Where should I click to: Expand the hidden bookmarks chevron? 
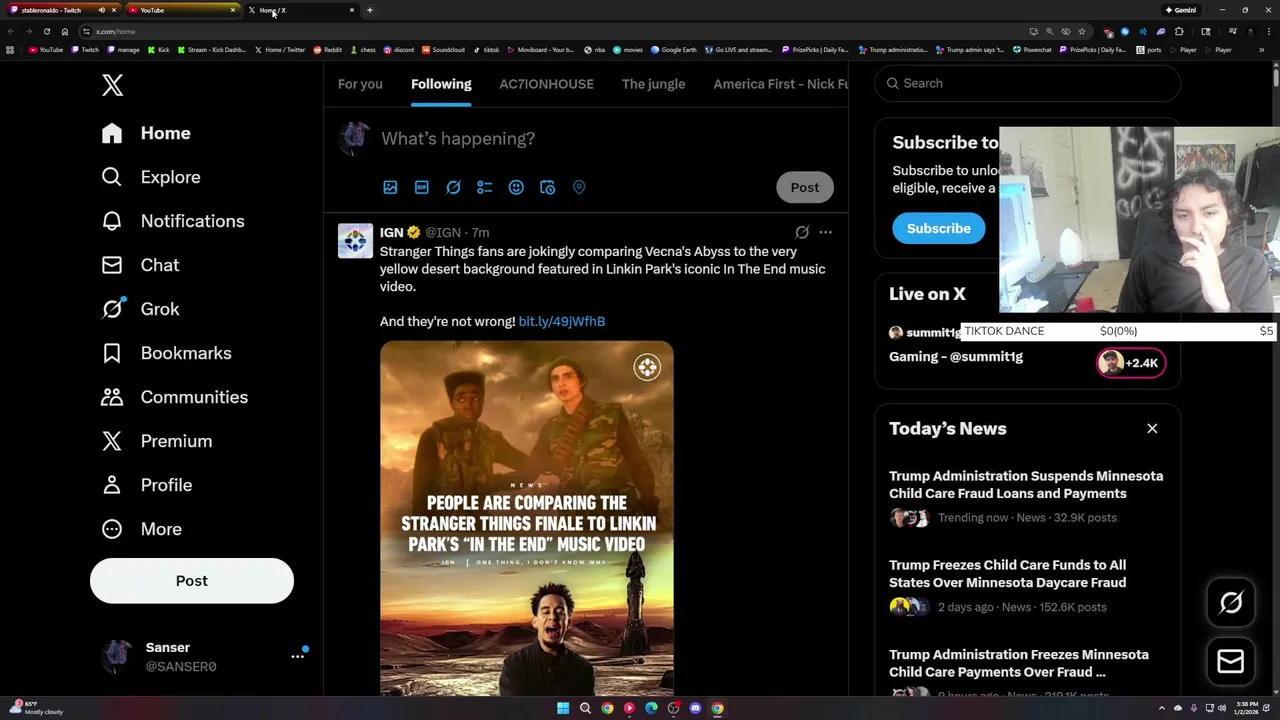coord(1262,49)
